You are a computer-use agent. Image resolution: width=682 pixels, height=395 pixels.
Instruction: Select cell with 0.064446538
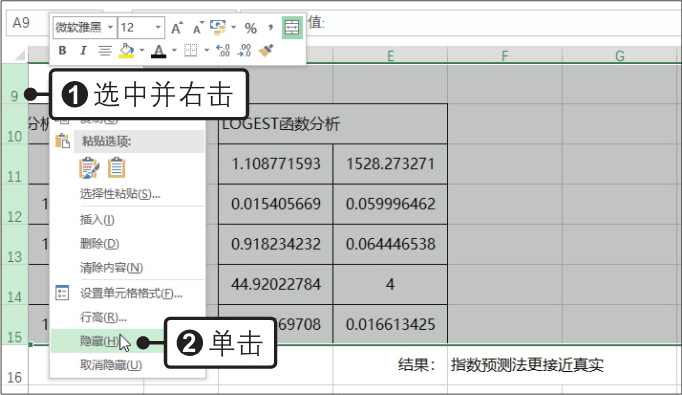(x=390, y=244)
